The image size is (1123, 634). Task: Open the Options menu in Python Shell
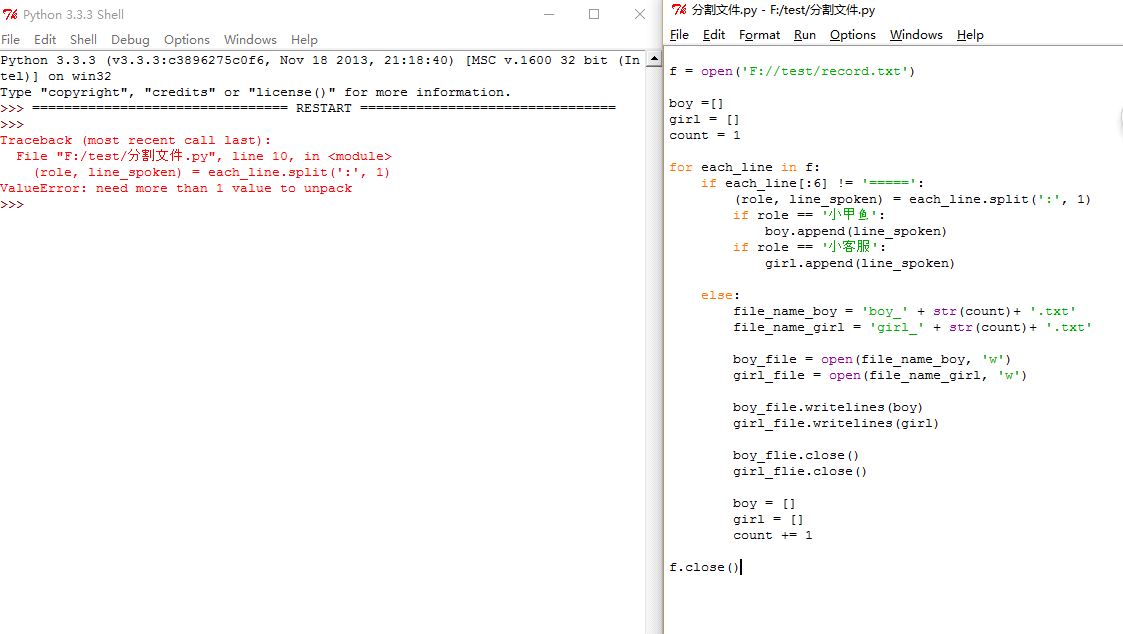(x=187, y=40)
